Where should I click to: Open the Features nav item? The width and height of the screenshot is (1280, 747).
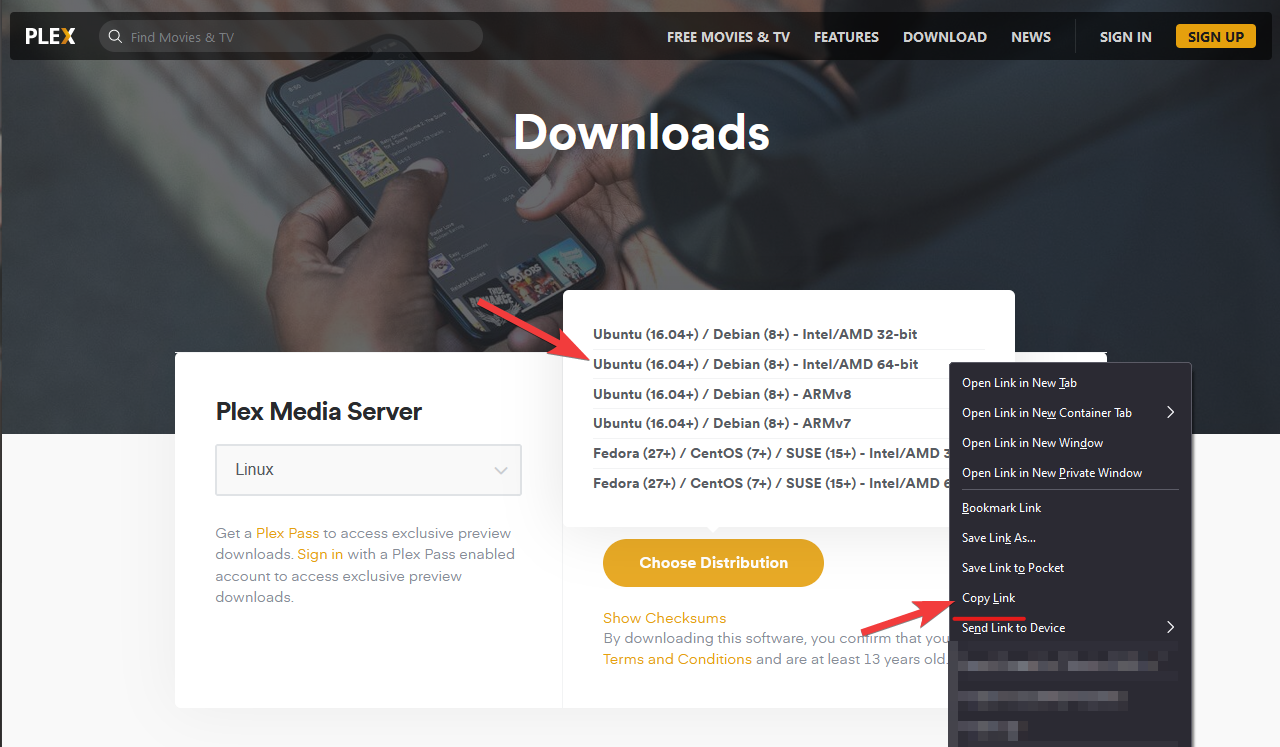(846, 37)
